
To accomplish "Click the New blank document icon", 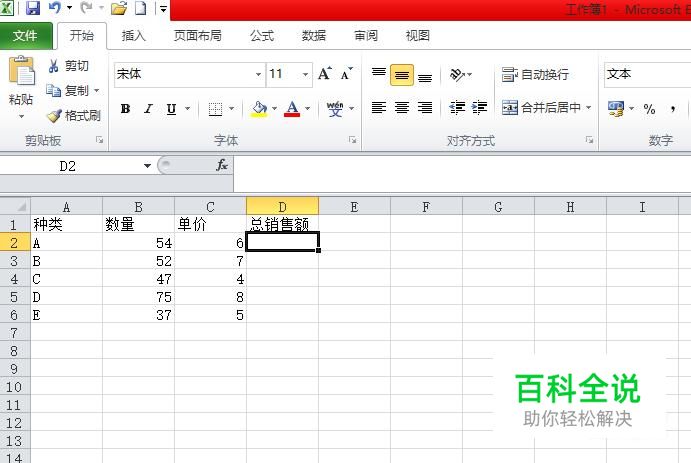I will pyautogui.click(x=140, y=8).
